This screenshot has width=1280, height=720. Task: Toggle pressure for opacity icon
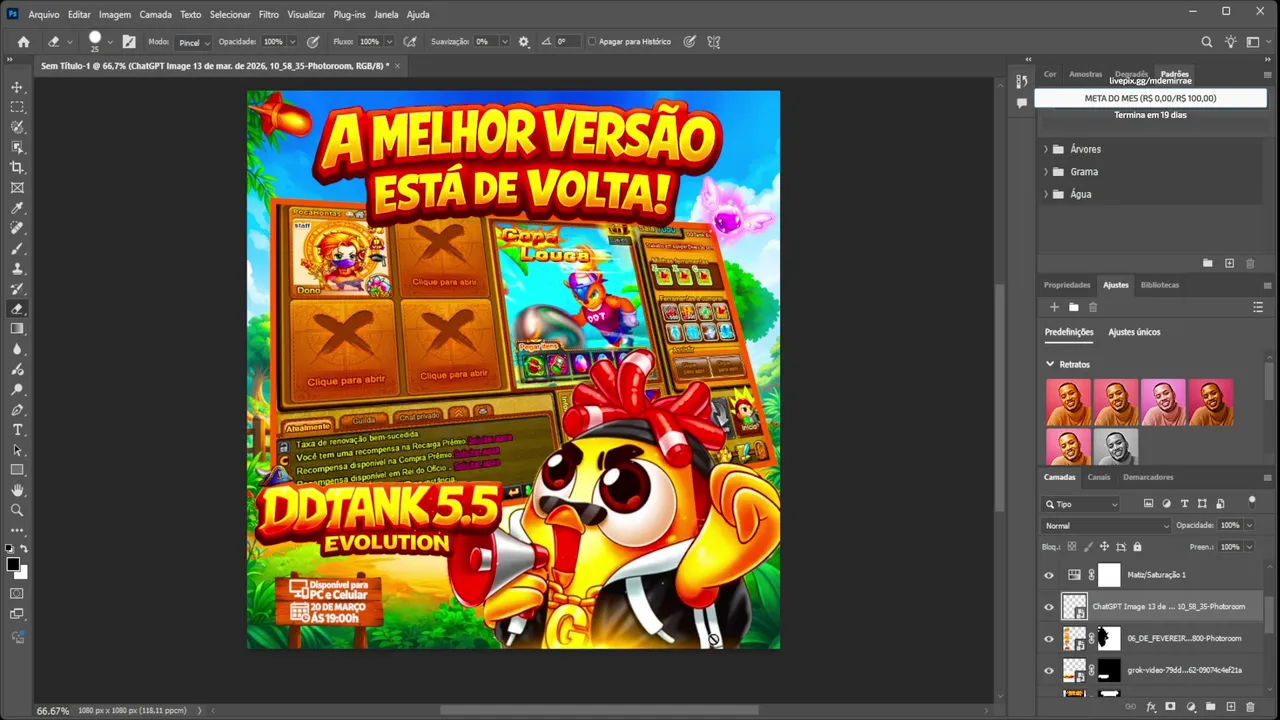pos(313,42)
